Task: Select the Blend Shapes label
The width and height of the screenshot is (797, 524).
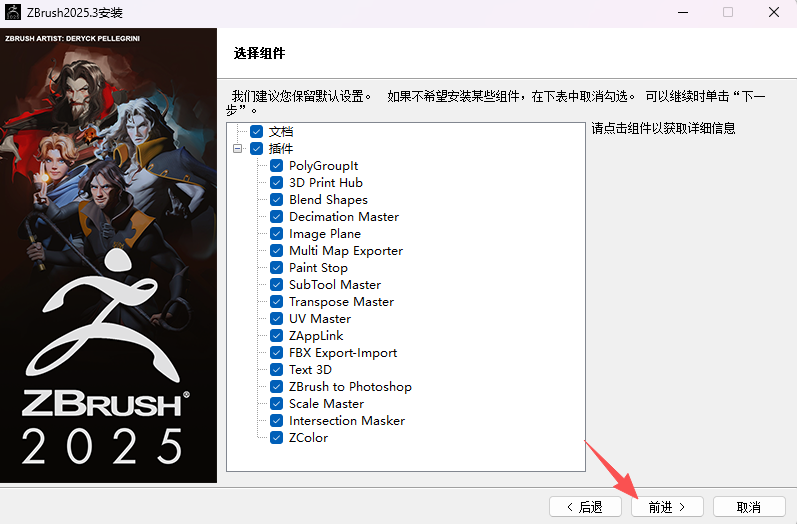Action: point(328,200)
